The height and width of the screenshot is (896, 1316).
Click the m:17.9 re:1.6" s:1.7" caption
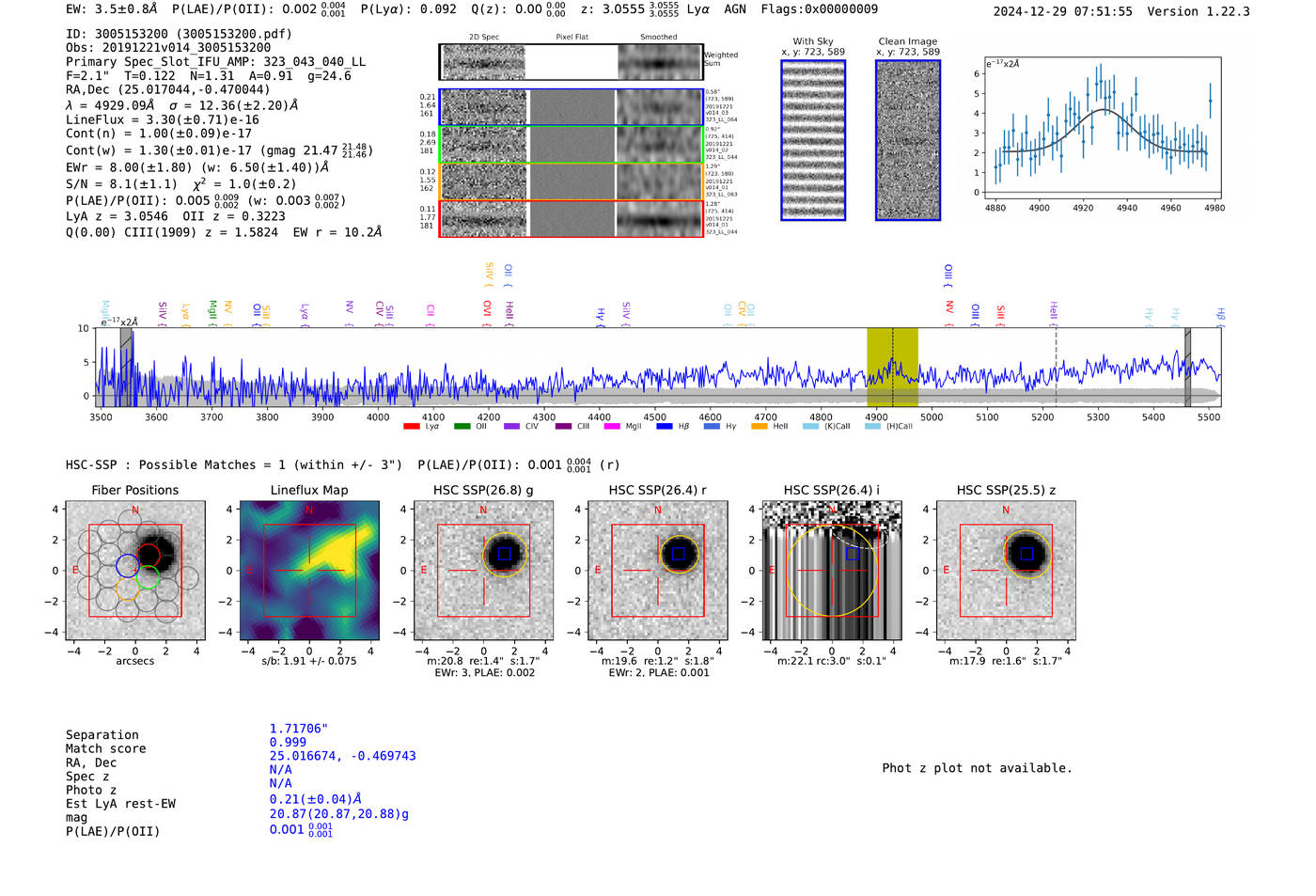1006,661
